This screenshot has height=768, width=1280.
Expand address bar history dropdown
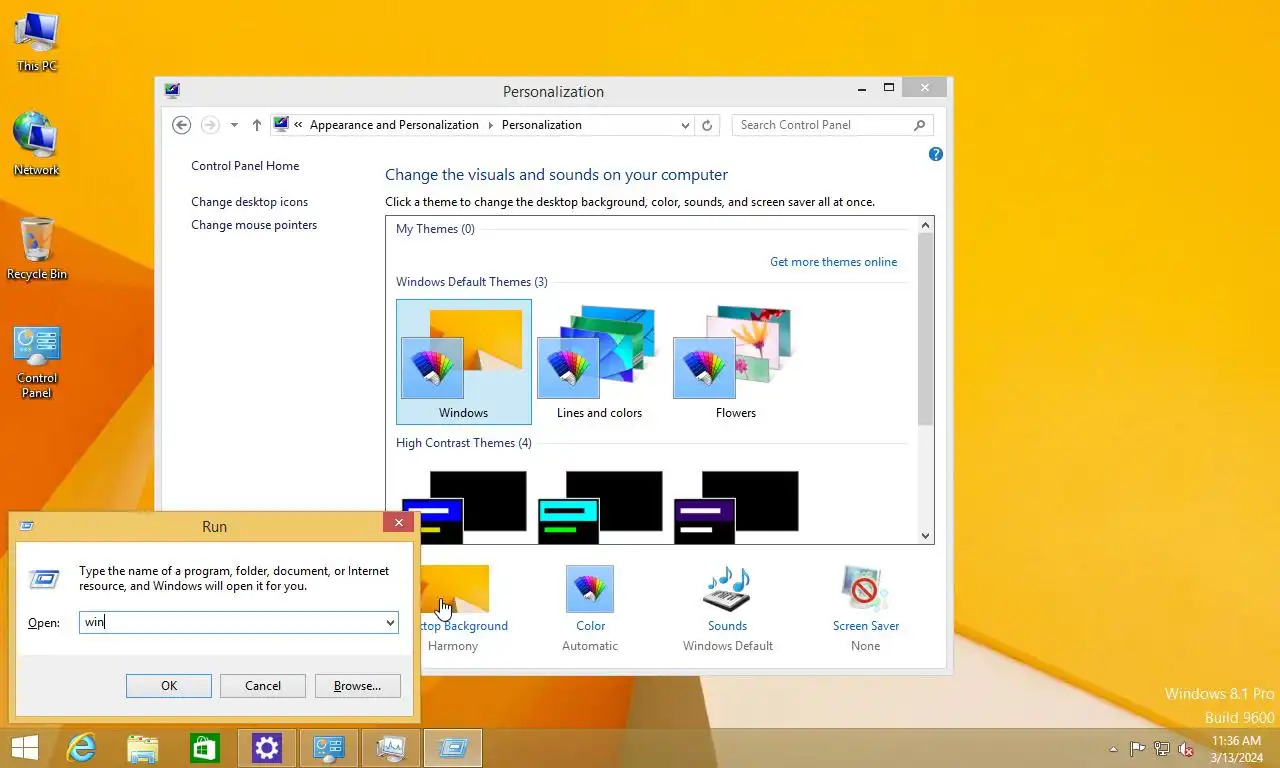(x=685, y=125)
